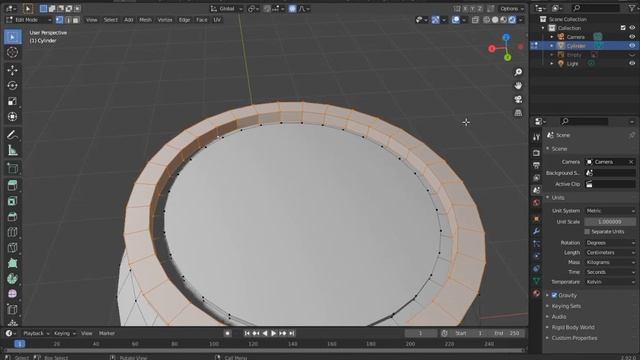Toggle the Gravity checkbox
This screenshot has height=360, width=640.
554,295
